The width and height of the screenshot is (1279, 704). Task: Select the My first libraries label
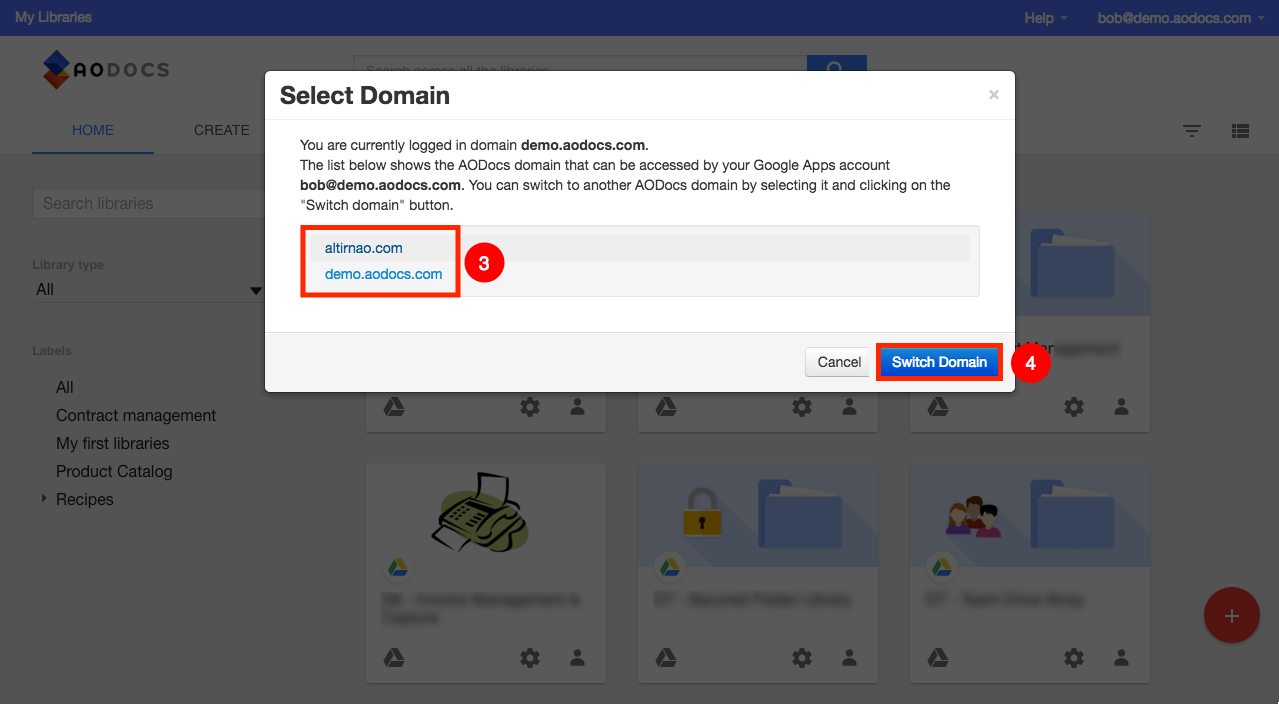tap(113, 443)
